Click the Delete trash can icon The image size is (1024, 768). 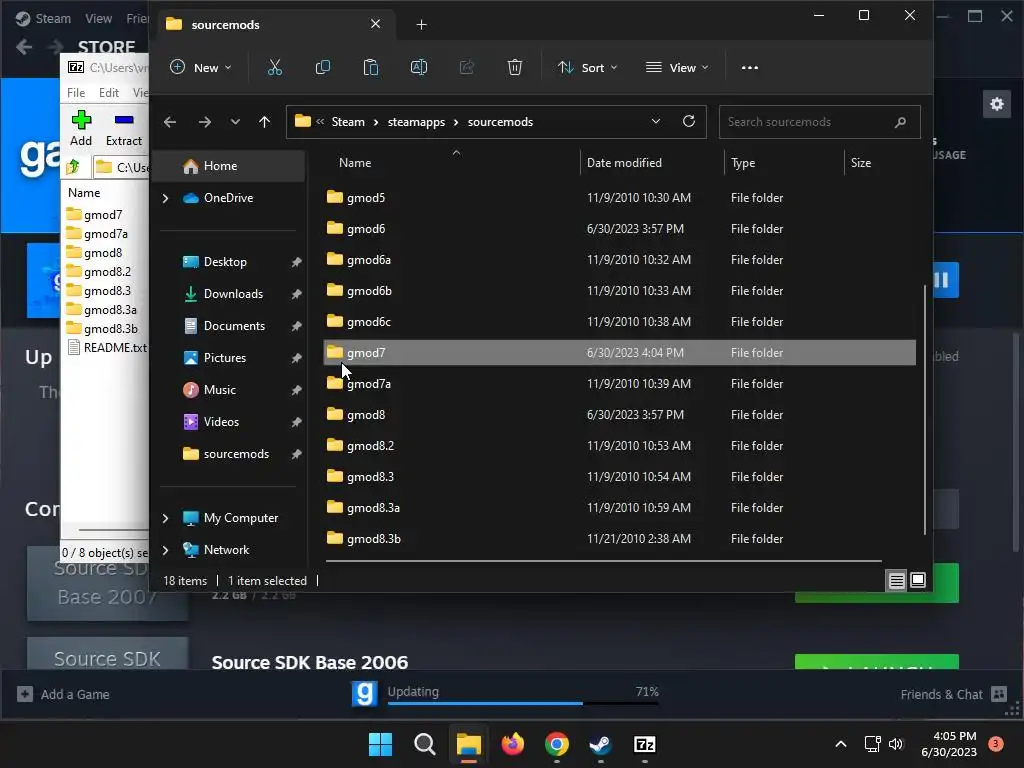[x=515, y=67]
